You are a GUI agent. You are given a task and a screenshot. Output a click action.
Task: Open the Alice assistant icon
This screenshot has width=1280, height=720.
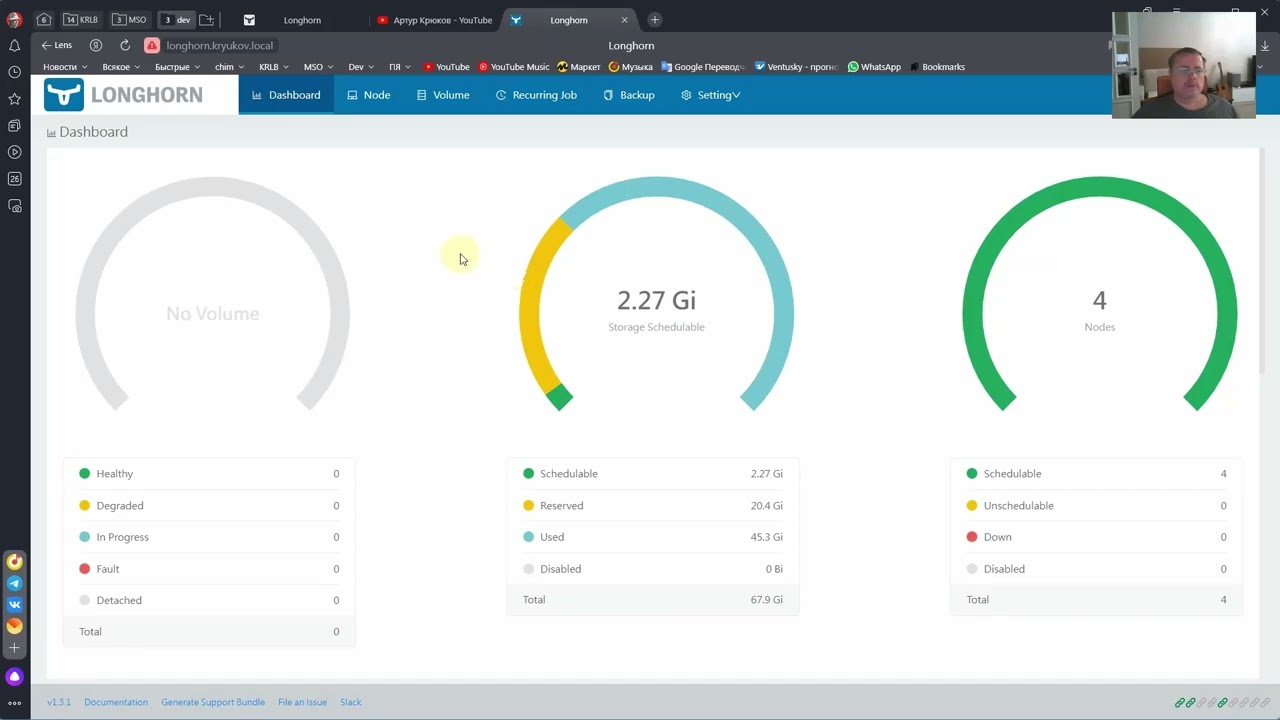coord(14,677)
